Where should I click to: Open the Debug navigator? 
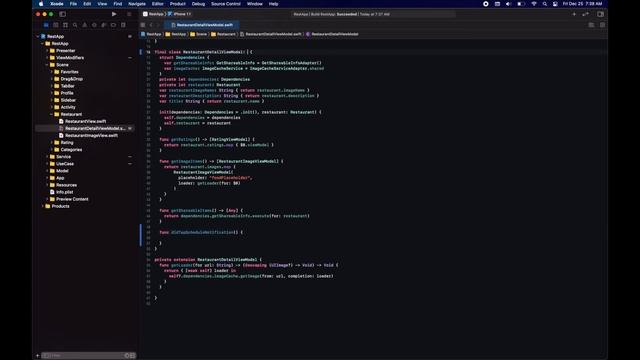click(104, 25)
